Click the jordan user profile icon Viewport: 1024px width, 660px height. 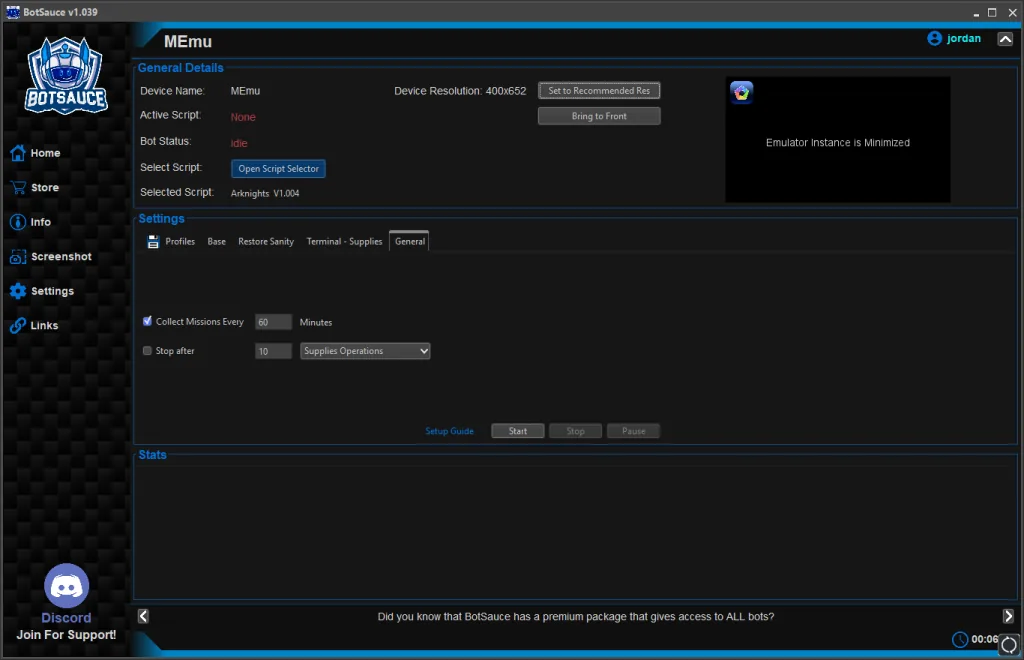click(x=934, y=39)
